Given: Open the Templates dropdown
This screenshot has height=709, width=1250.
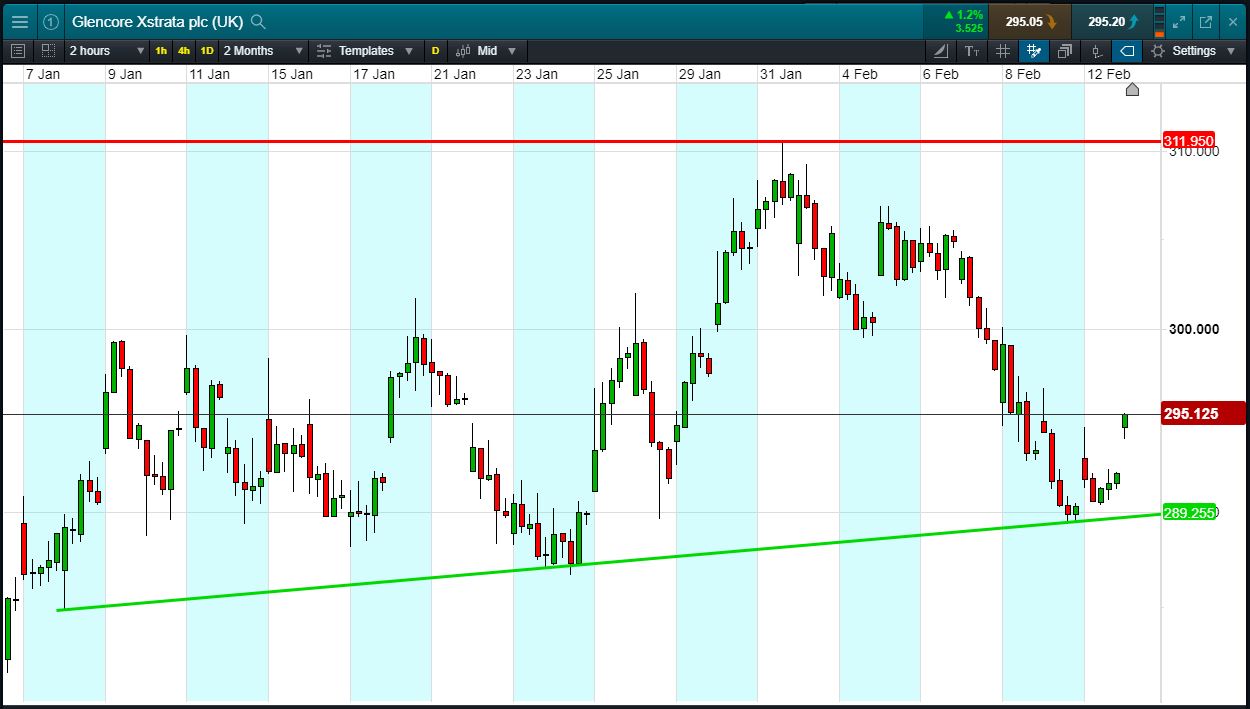Looking at the screenshot, I should [376, 50].
